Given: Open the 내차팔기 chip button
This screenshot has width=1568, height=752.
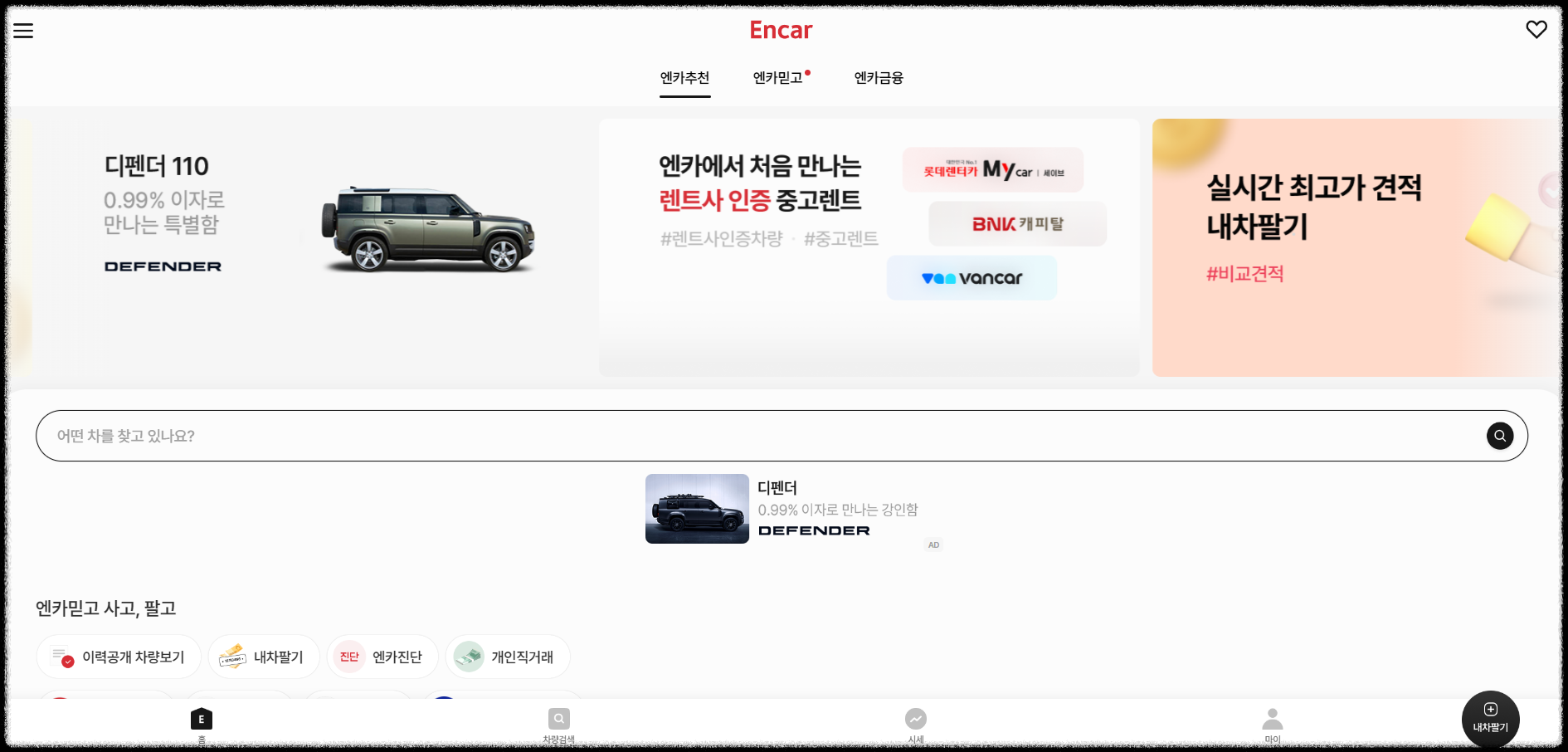Looking at the screenshot, I should coord(263,657).
